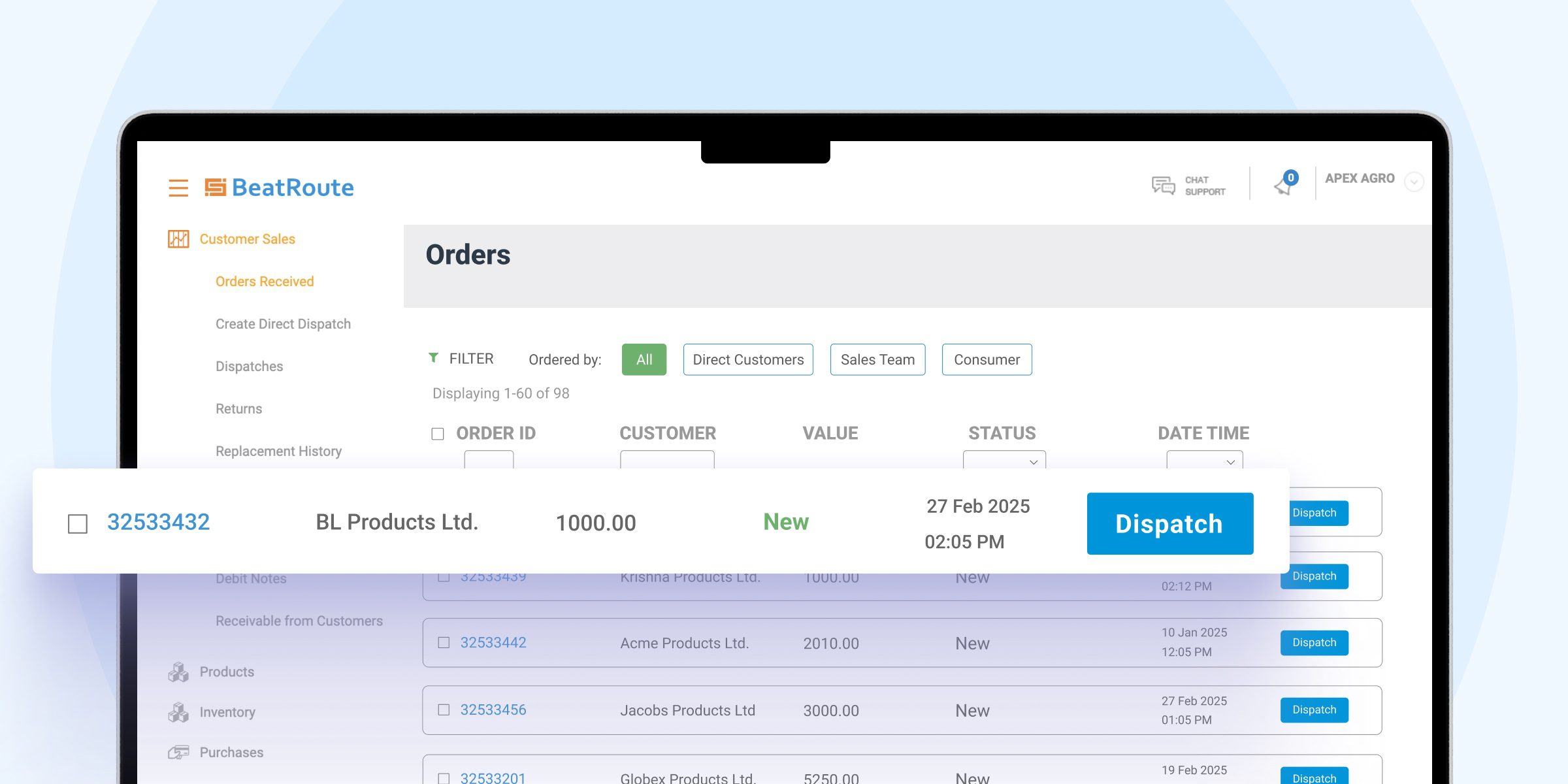Filter by Direct Customers
Viewport: 1568px width, 784px height.
(x=748, y=359)
